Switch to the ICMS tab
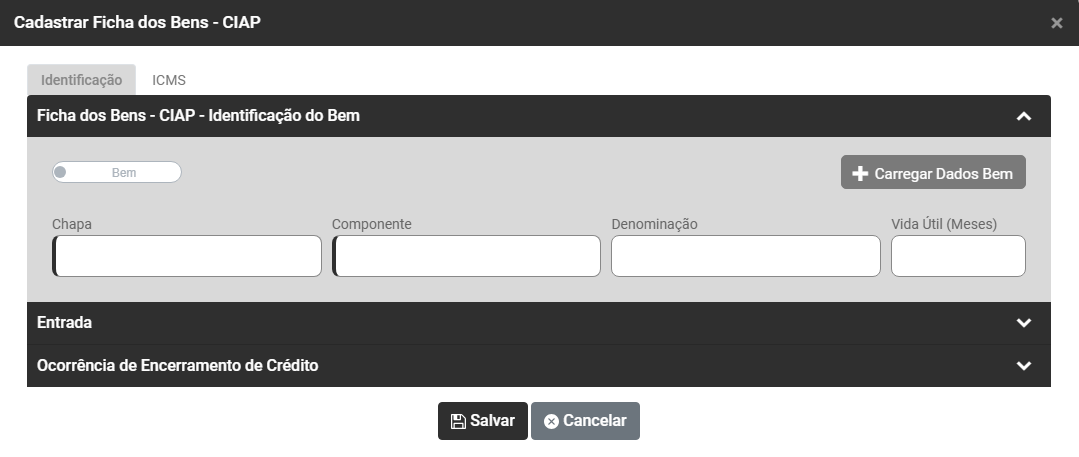Viewport: 1079px width, 457px height. pos(169,80)
